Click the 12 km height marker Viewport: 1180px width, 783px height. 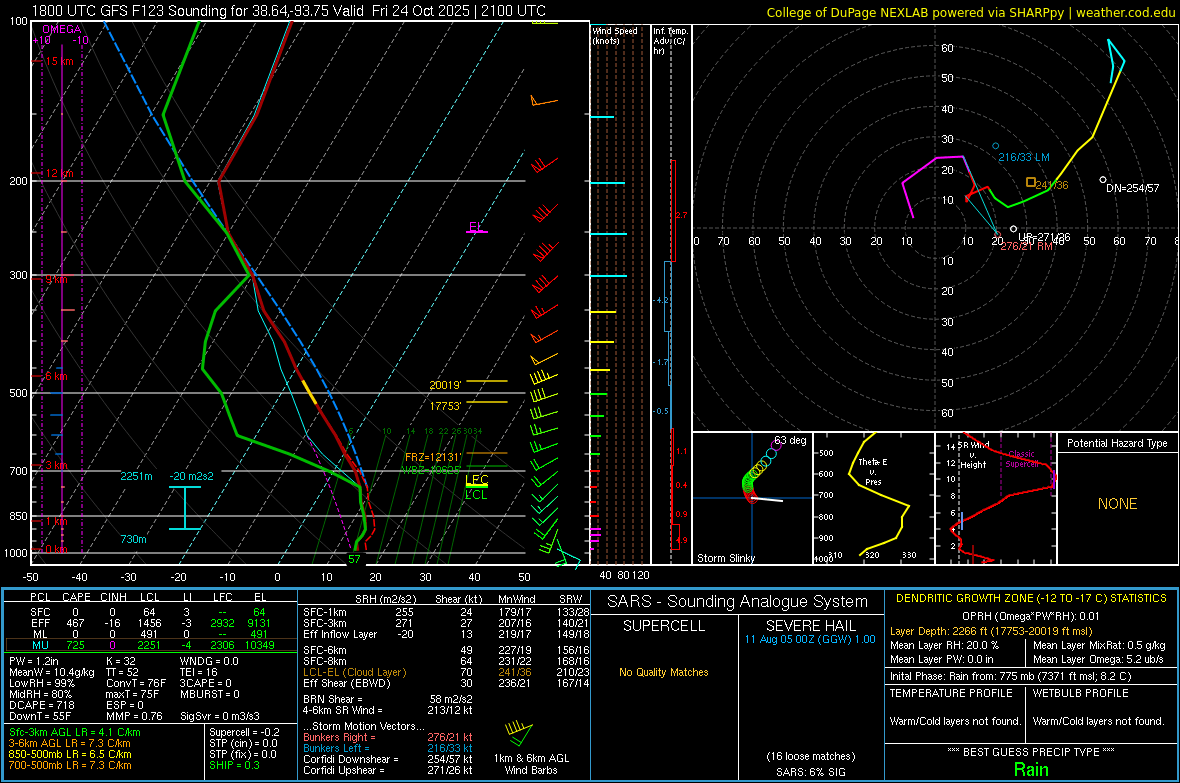(59, 173)
